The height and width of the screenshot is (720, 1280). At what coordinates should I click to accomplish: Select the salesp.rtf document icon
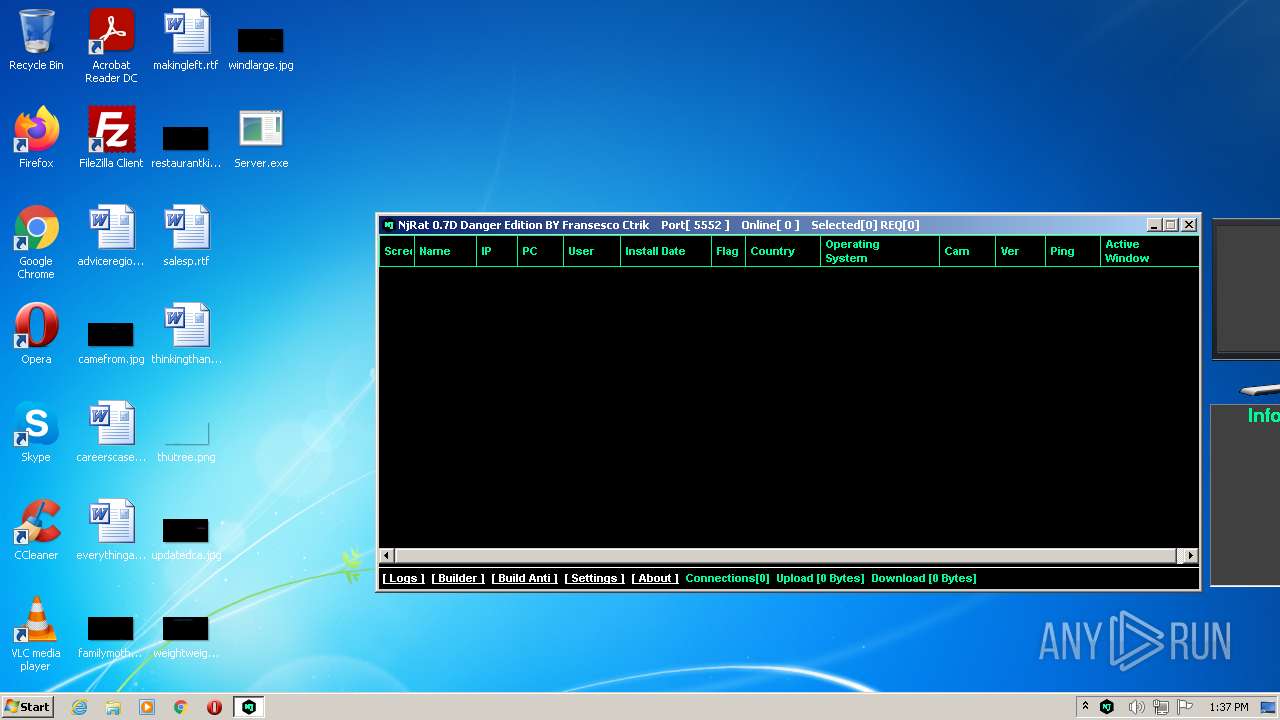[186, 236]
